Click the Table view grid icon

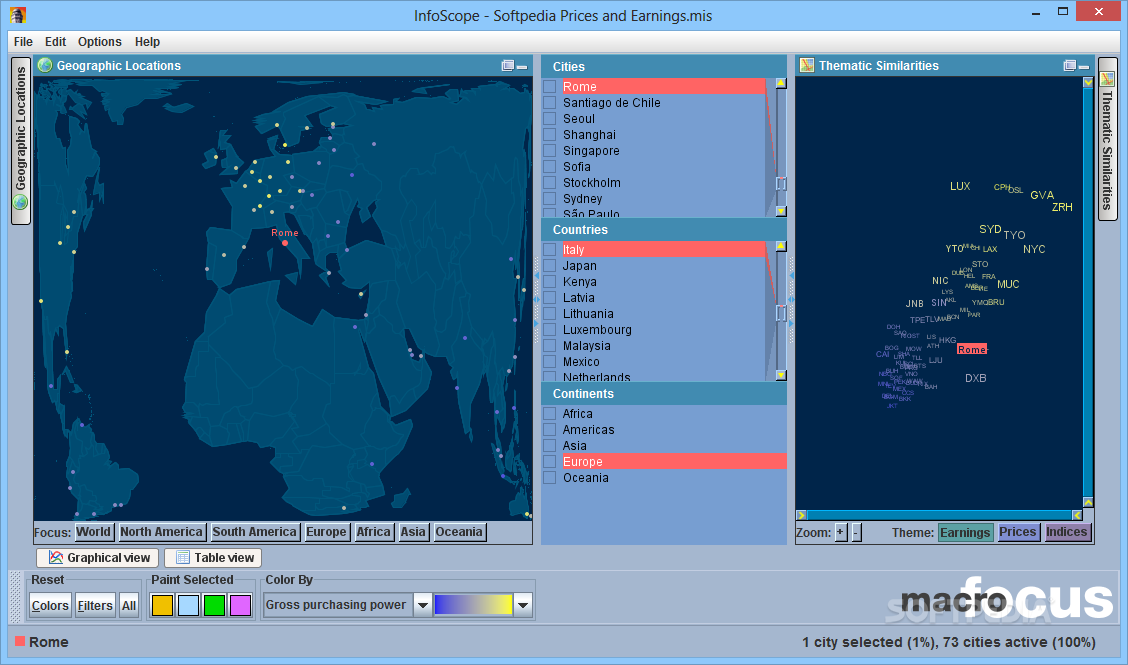click(183, 557)
